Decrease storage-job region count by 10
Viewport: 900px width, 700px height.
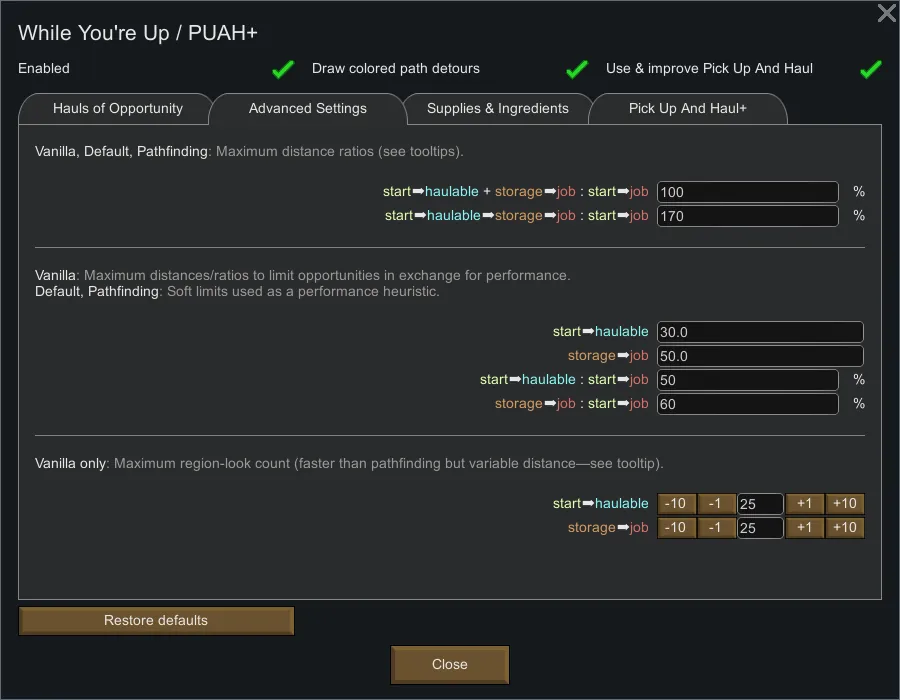tap(676, 528)
